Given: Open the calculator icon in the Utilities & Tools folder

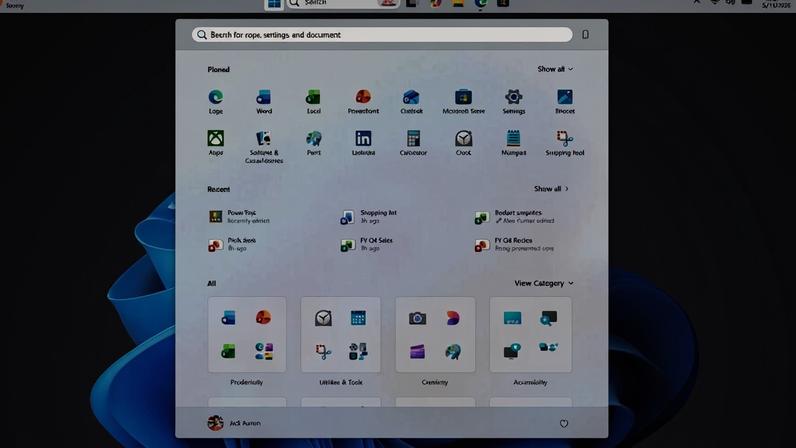Looking at the screenshot, I should click(358, 318).
